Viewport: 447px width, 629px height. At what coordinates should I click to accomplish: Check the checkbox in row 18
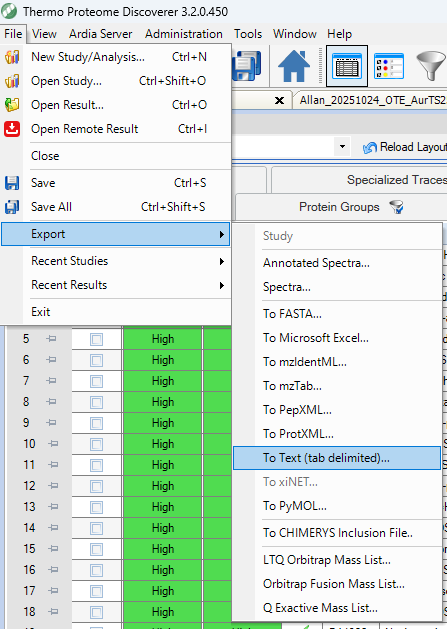point(96,612)
